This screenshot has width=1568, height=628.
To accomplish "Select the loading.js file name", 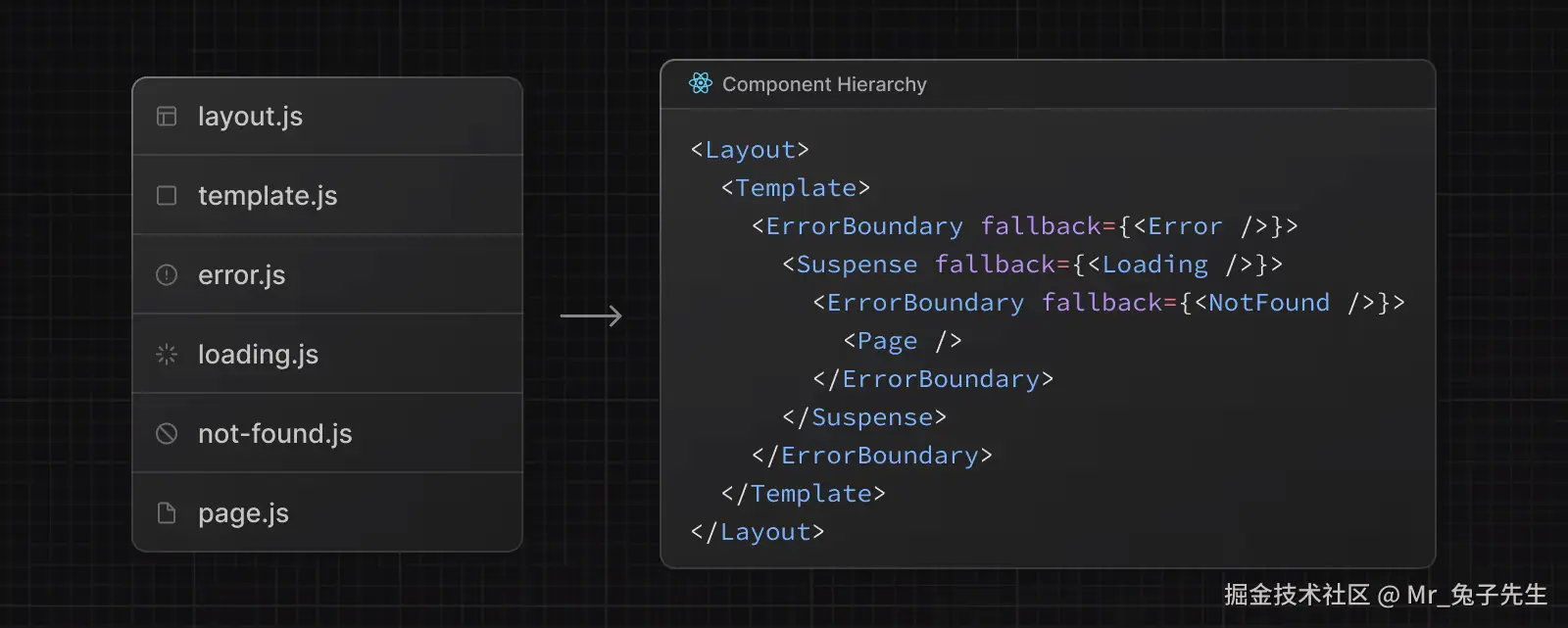I will coord(258,355).
